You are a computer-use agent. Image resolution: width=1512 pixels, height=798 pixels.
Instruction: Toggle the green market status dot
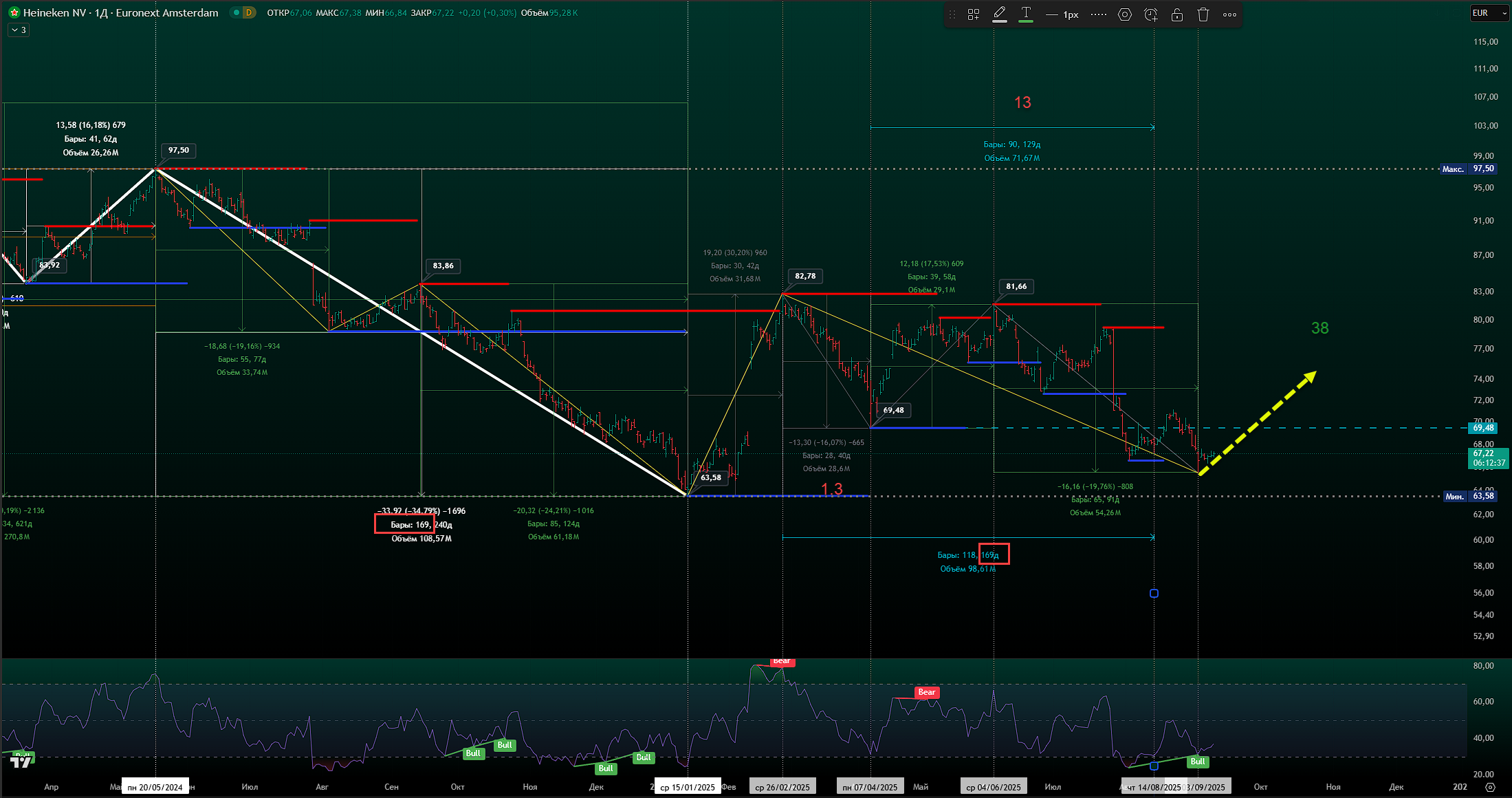click(236, 12)
